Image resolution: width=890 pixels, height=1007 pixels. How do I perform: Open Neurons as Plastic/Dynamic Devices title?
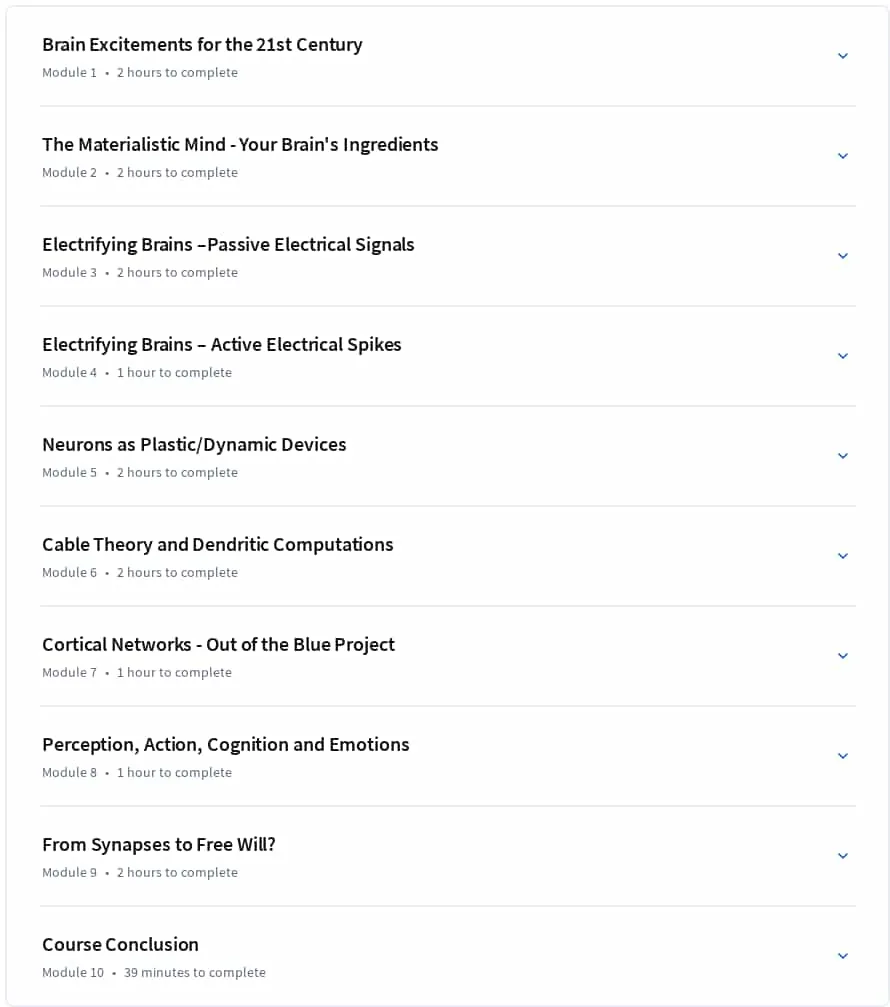point(194,445)
